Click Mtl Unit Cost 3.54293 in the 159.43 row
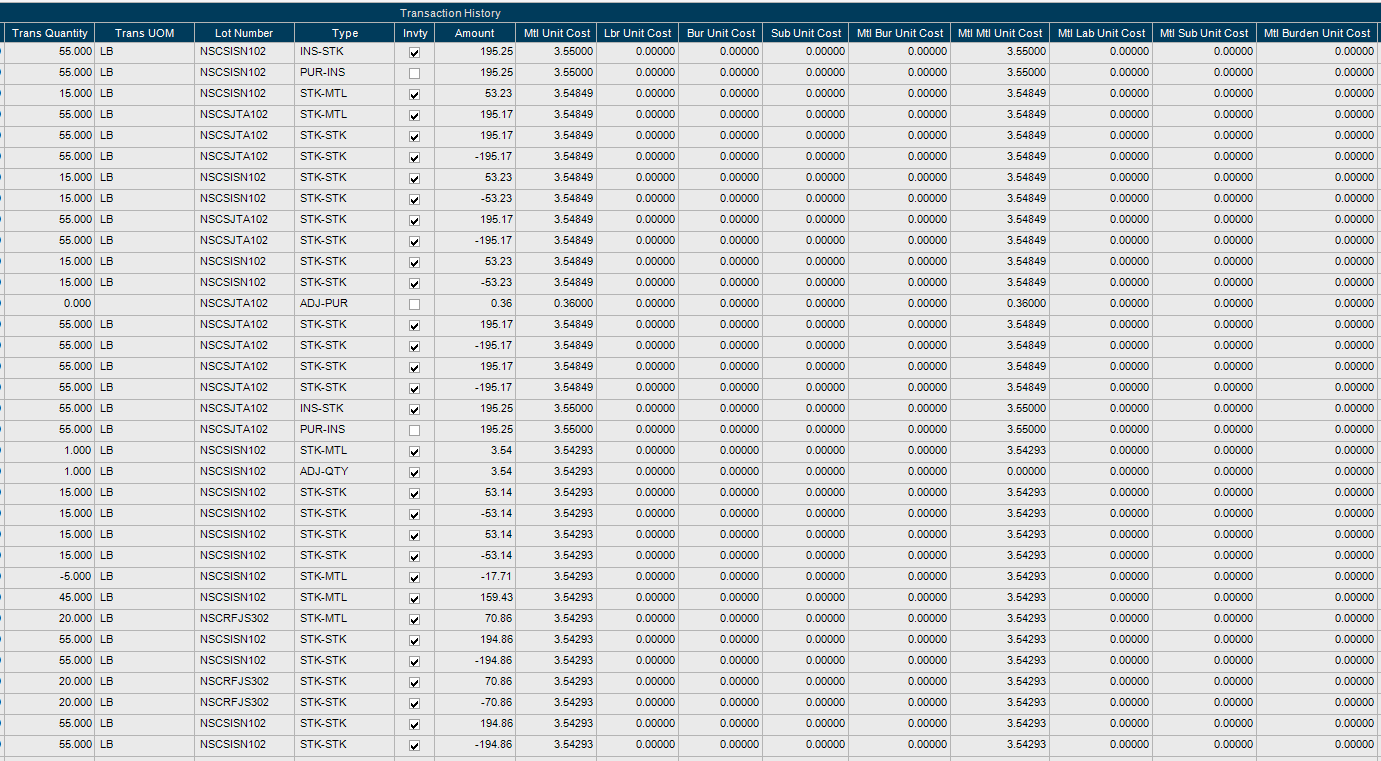This screenshot has height=761, width=1381. (557, 598)
